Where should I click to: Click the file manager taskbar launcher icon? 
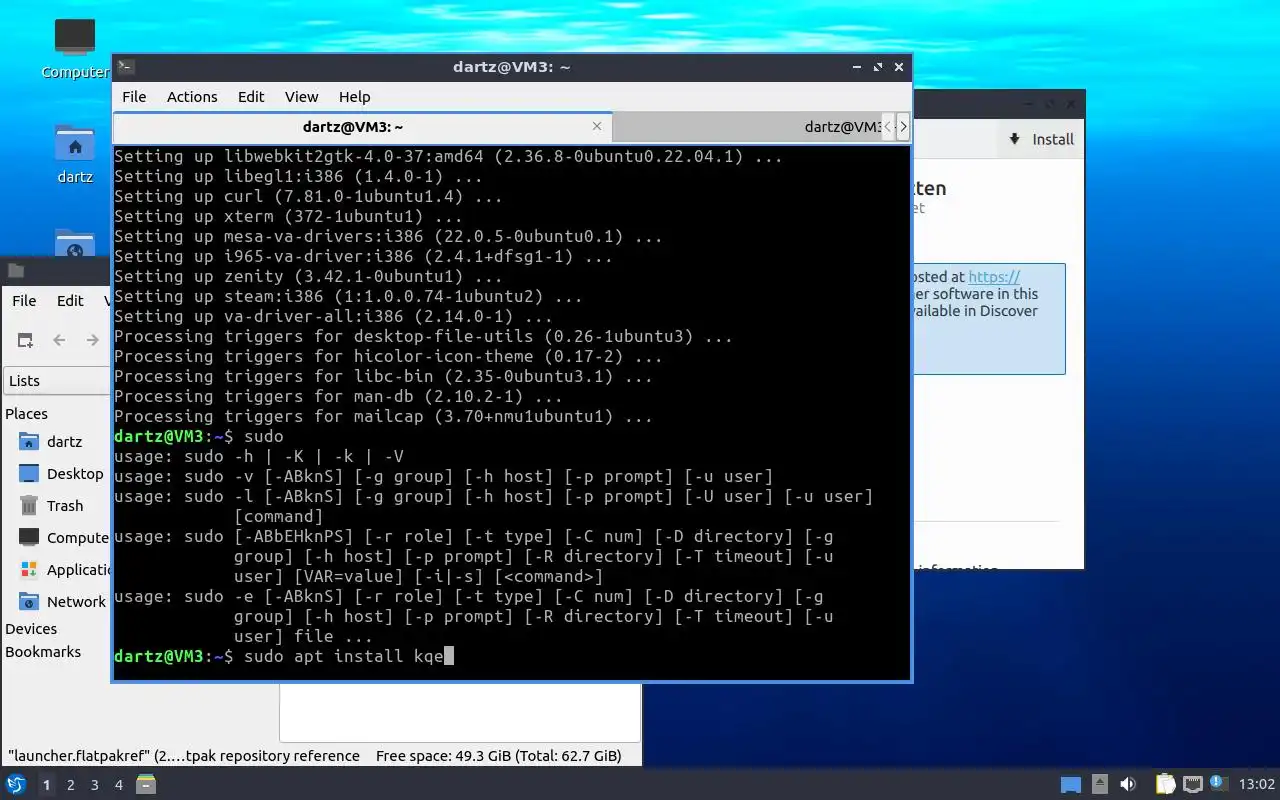tap(146, 785)
